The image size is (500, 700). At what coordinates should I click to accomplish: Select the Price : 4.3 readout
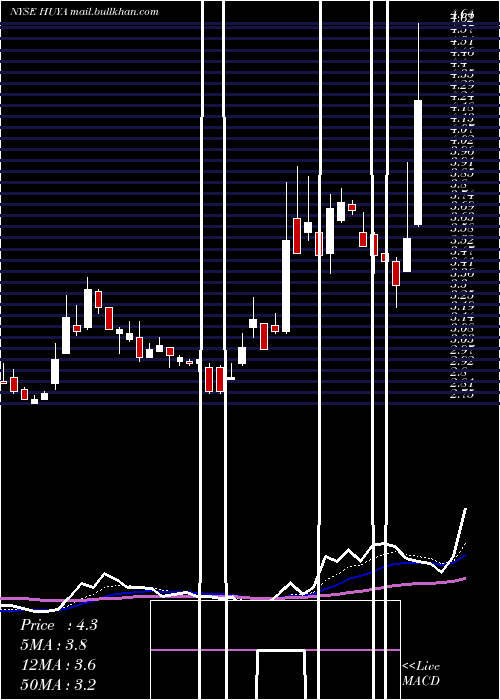(x=58, y=625)
